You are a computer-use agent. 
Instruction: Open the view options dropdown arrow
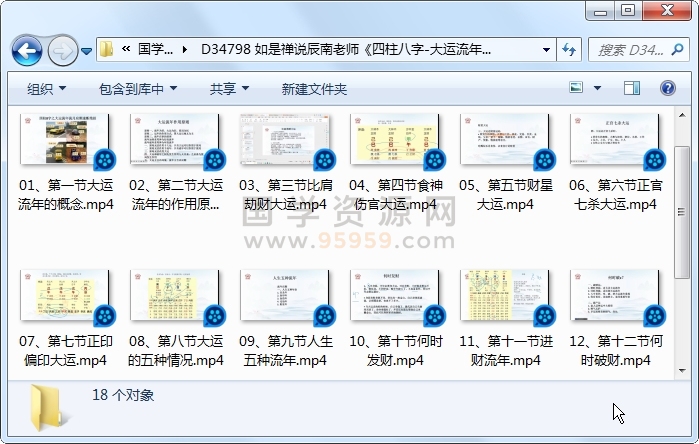pyautogui.click(x=597, y=88)
